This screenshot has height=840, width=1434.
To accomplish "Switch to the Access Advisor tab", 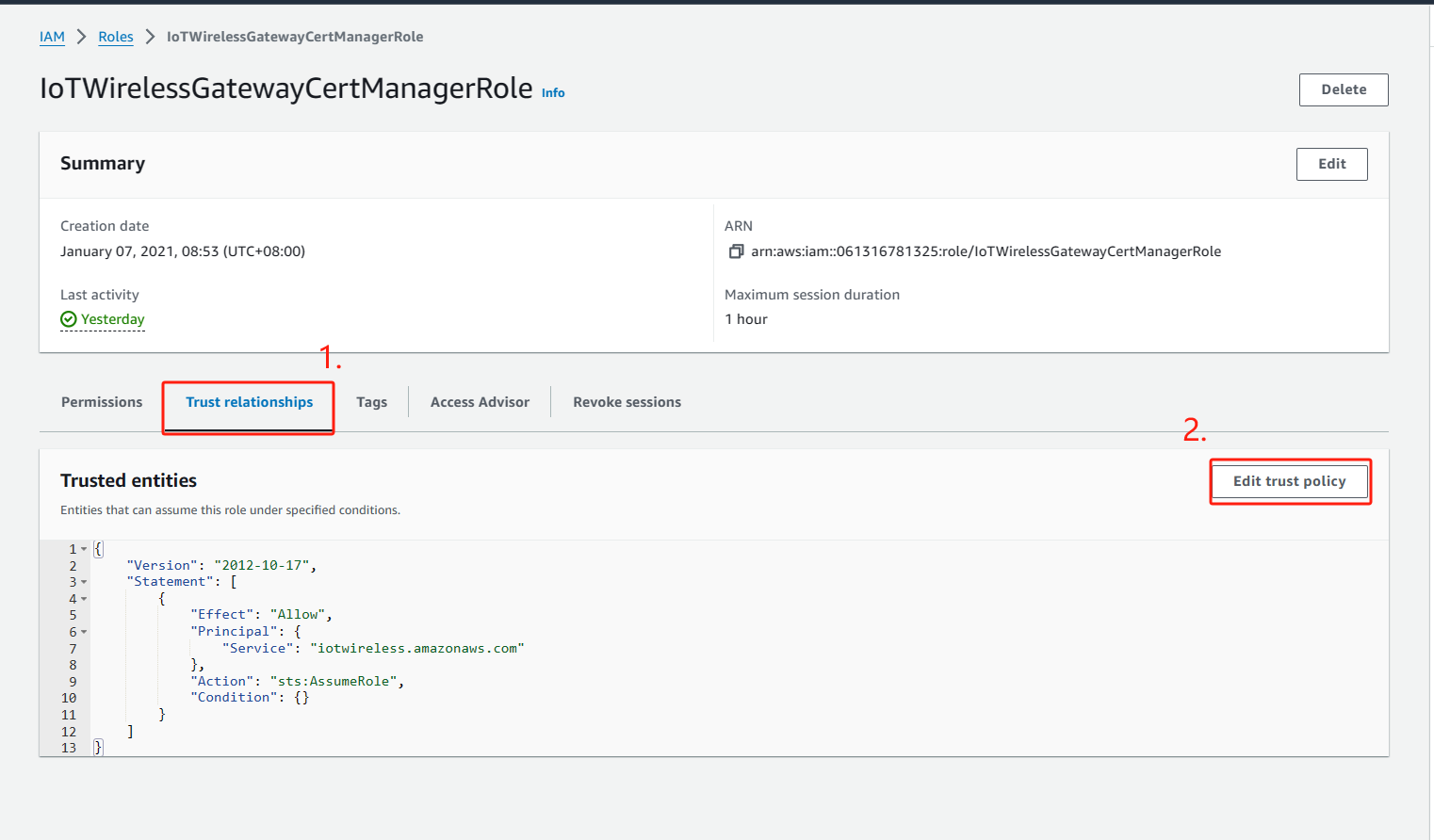I will pyautogui.click(x=480, y=402).
